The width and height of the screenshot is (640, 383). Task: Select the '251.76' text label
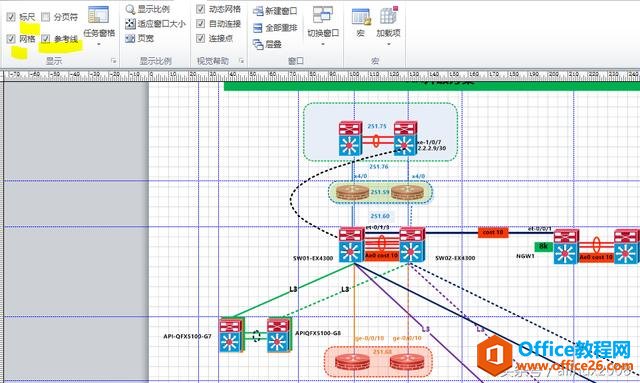(x=379, y=167)
